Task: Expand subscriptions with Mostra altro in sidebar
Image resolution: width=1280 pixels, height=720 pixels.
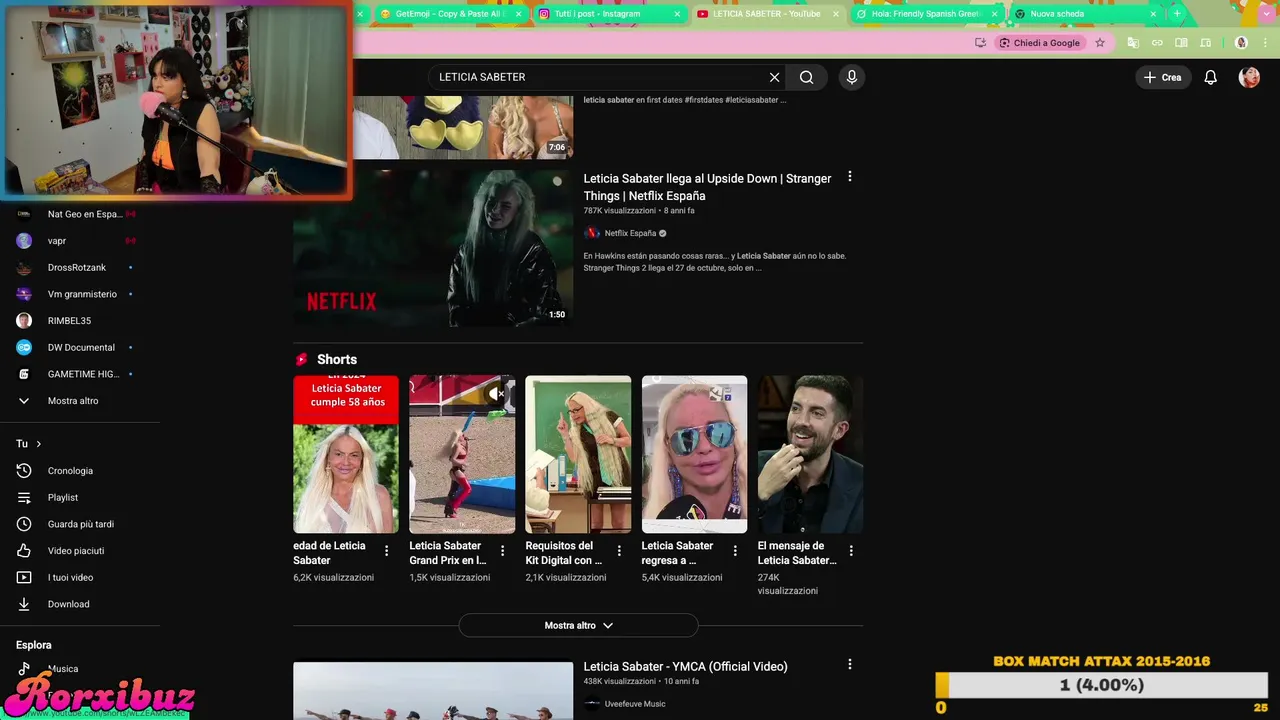Action: (x=80, y=401)
